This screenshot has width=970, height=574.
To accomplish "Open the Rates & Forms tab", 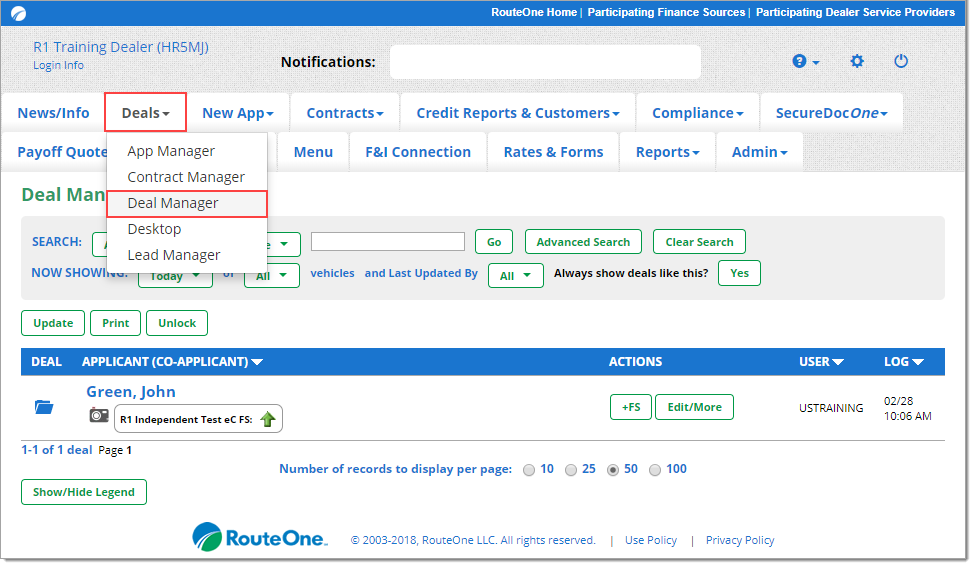I will click(553, 152).
